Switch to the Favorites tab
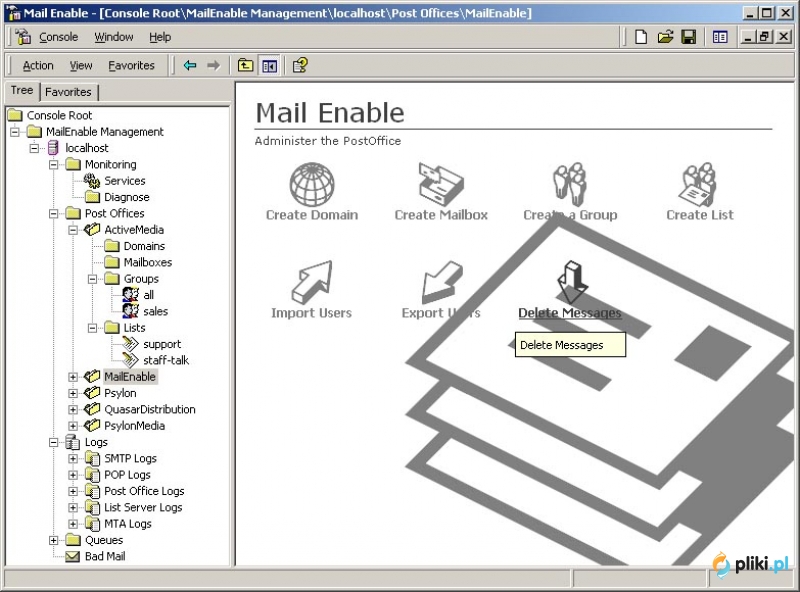Viewport: 800px width, 592px height. coord(68,92)
